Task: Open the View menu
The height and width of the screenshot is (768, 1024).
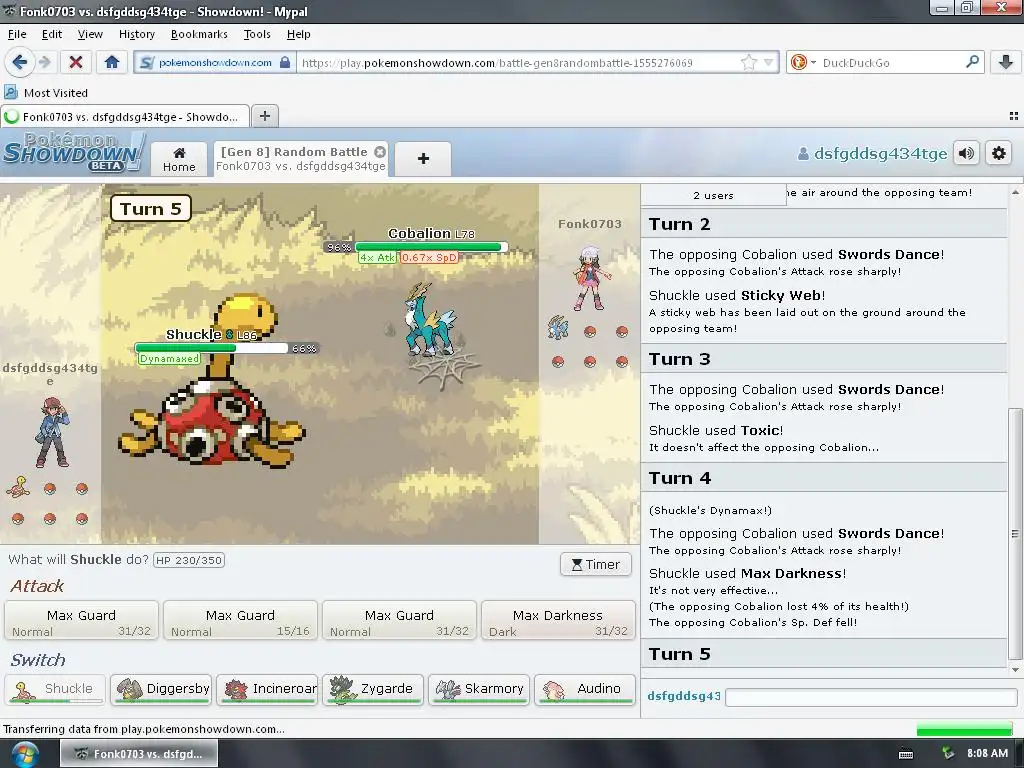Action: point(90,34)
